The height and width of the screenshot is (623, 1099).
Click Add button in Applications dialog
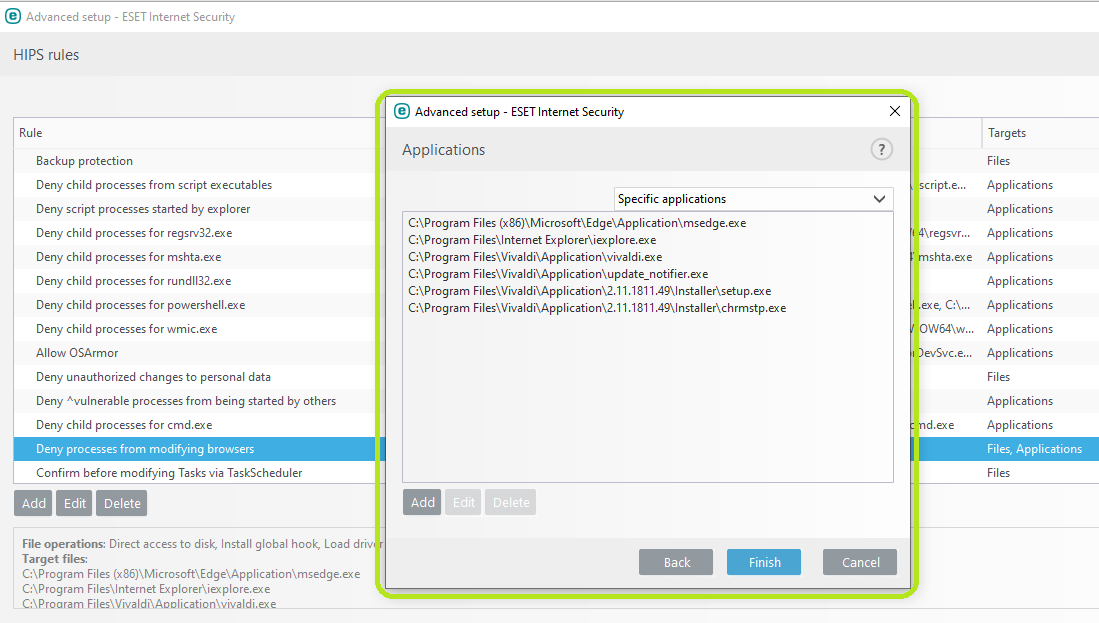[x=422, y=502]
